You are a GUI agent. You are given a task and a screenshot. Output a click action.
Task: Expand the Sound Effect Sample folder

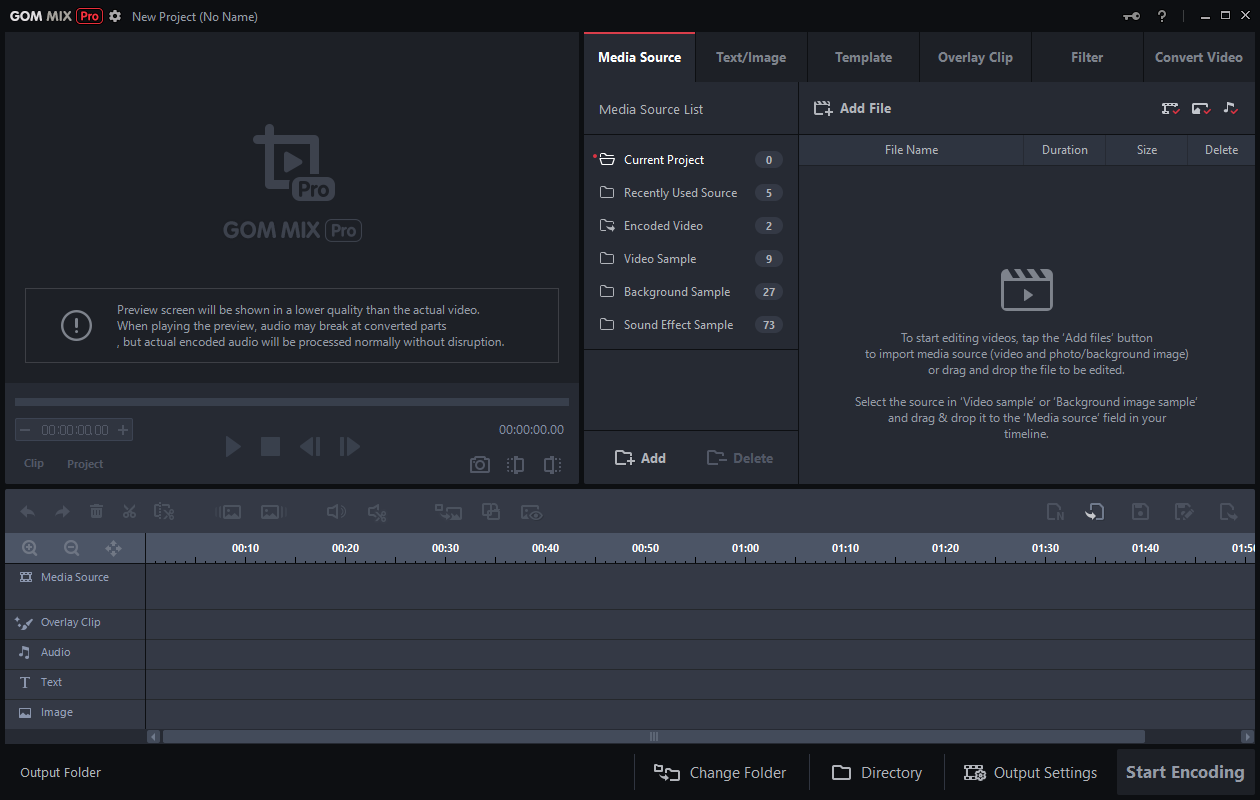pos(678,325)
